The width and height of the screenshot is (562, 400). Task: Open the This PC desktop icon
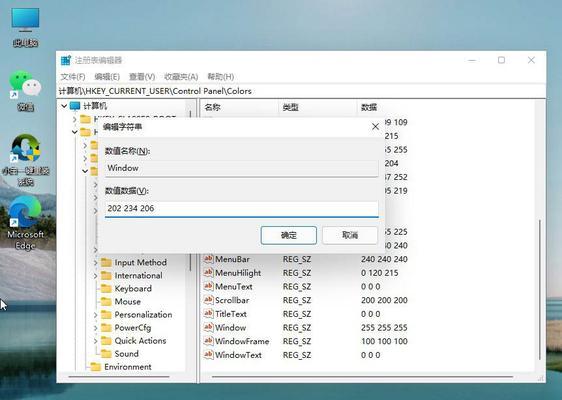[25, 27]
